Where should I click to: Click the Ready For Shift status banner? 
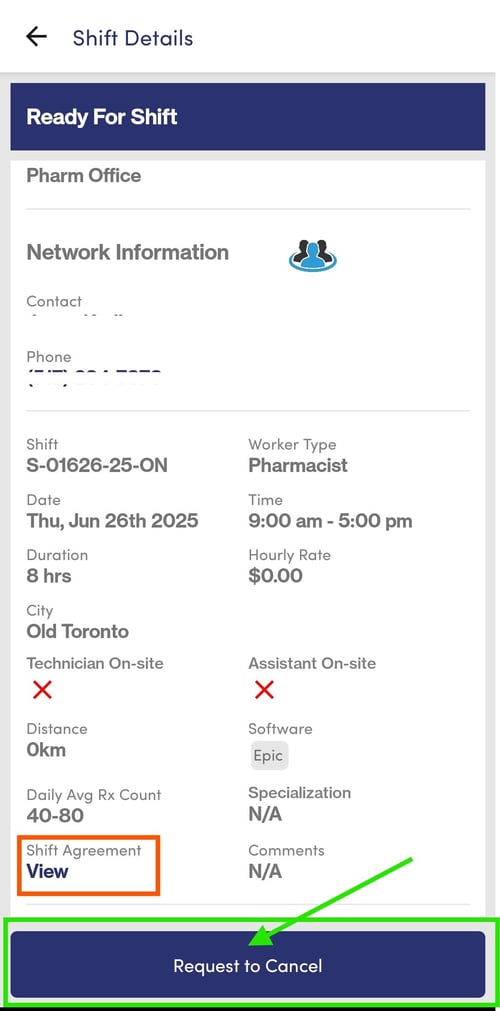point(248,117)
